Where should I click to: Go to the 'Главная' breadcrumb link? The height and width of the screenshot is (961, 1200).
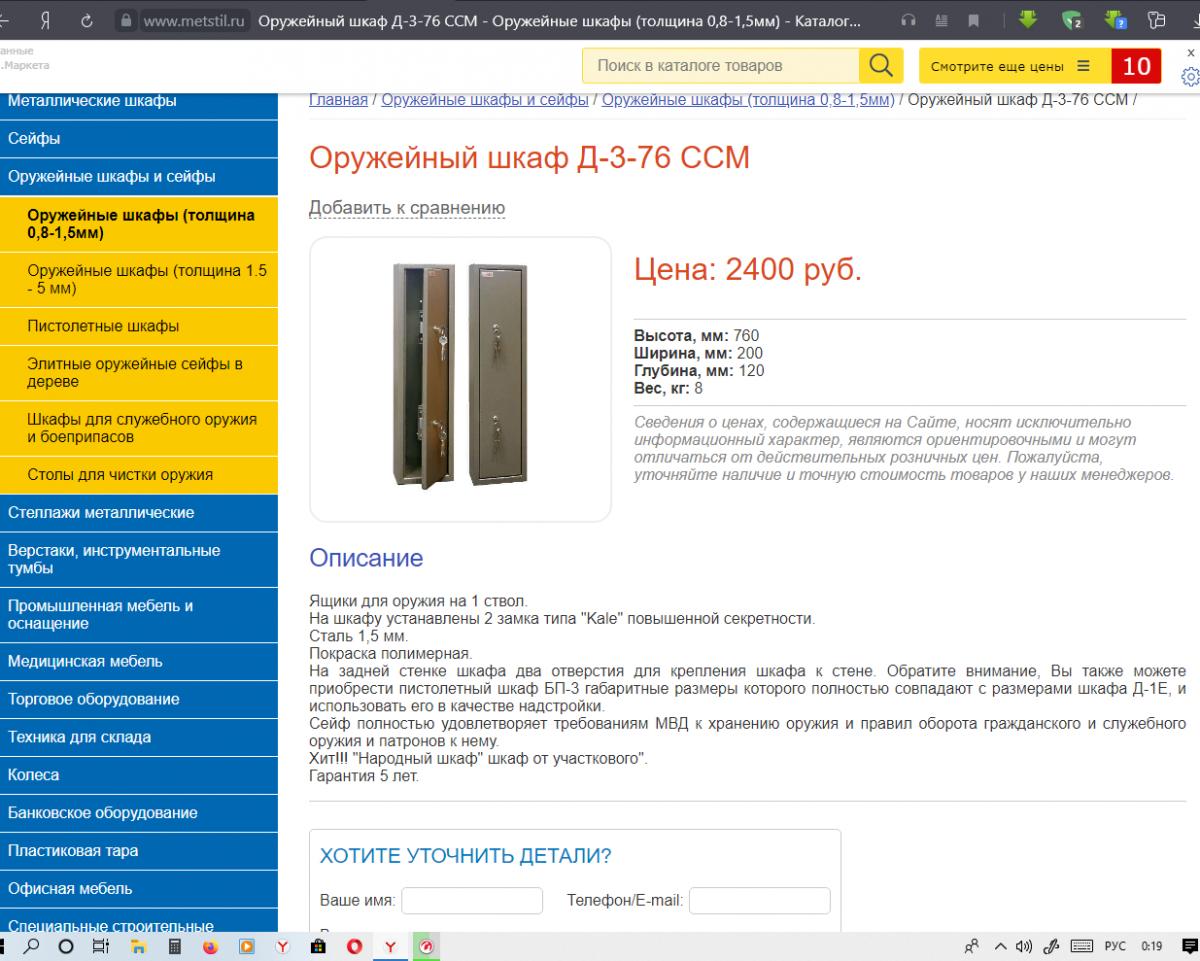338,99
